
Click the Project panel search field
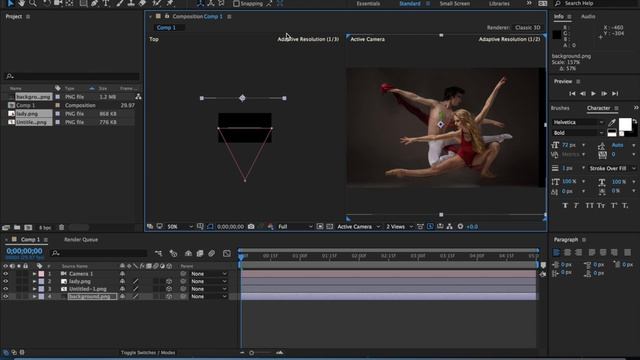point(72,76)
